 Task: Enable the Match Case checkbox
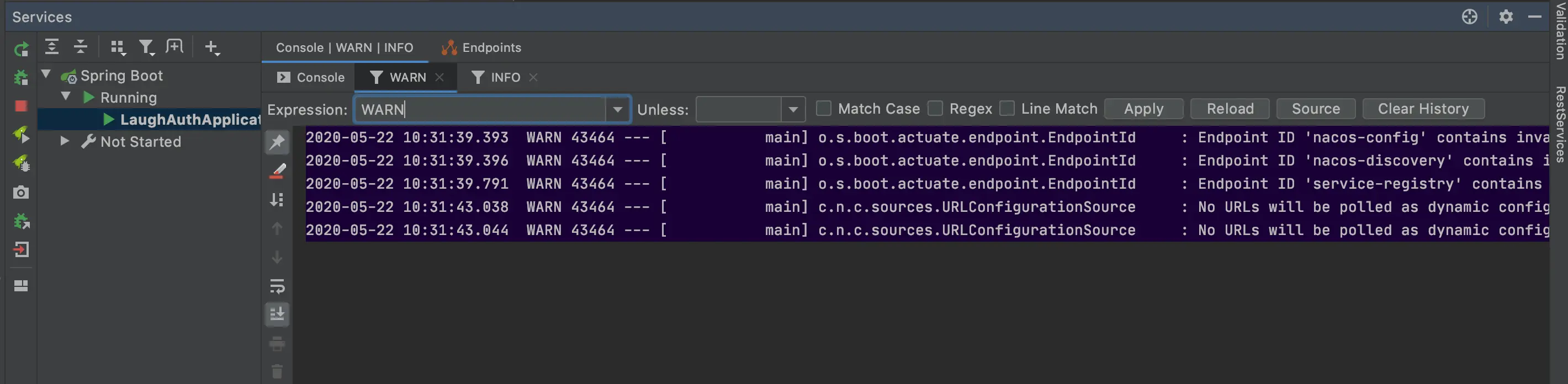[824, 108]
